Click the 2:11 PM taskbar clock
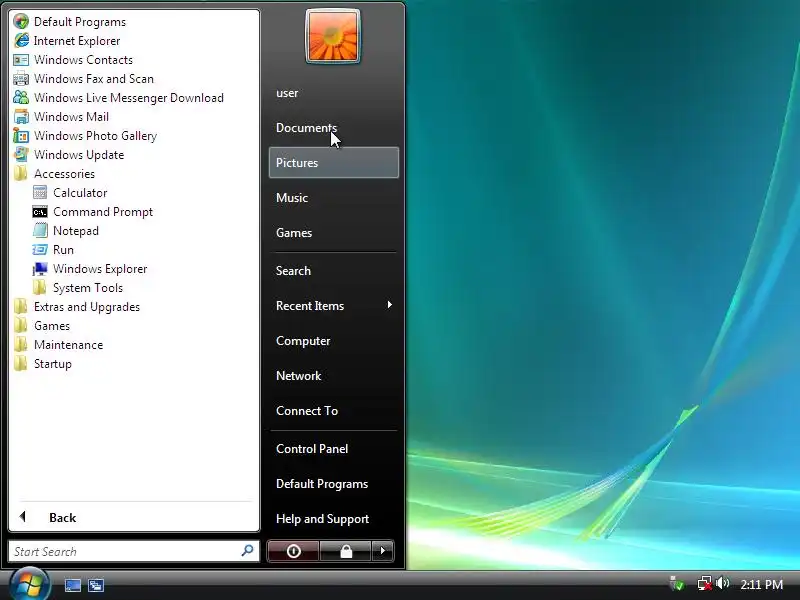 761,584
